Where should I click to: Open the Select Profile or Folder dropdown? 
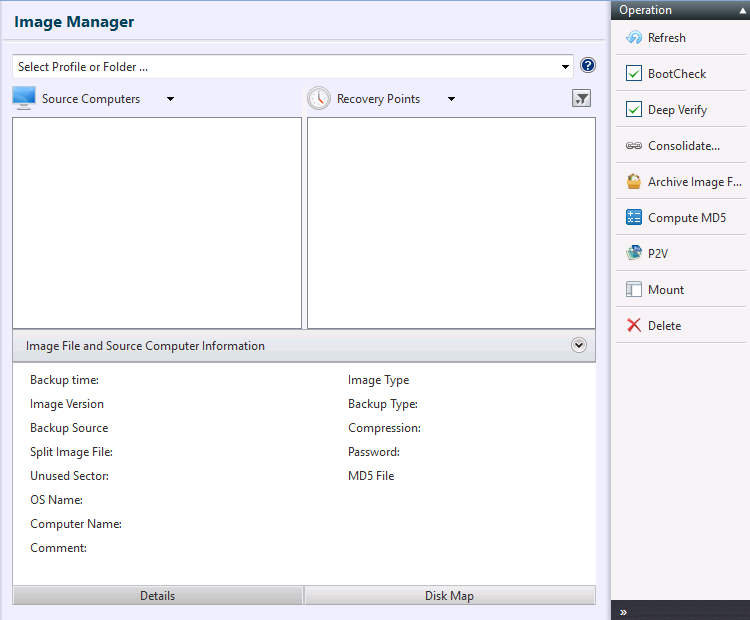click(566, 67)
